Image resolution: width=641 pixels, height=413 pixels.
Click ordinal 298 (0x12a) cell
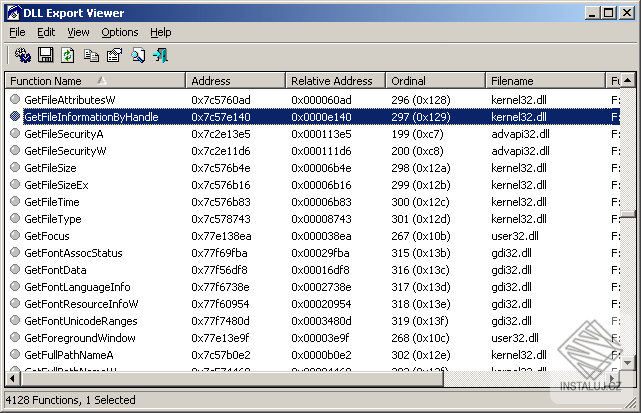421,168
